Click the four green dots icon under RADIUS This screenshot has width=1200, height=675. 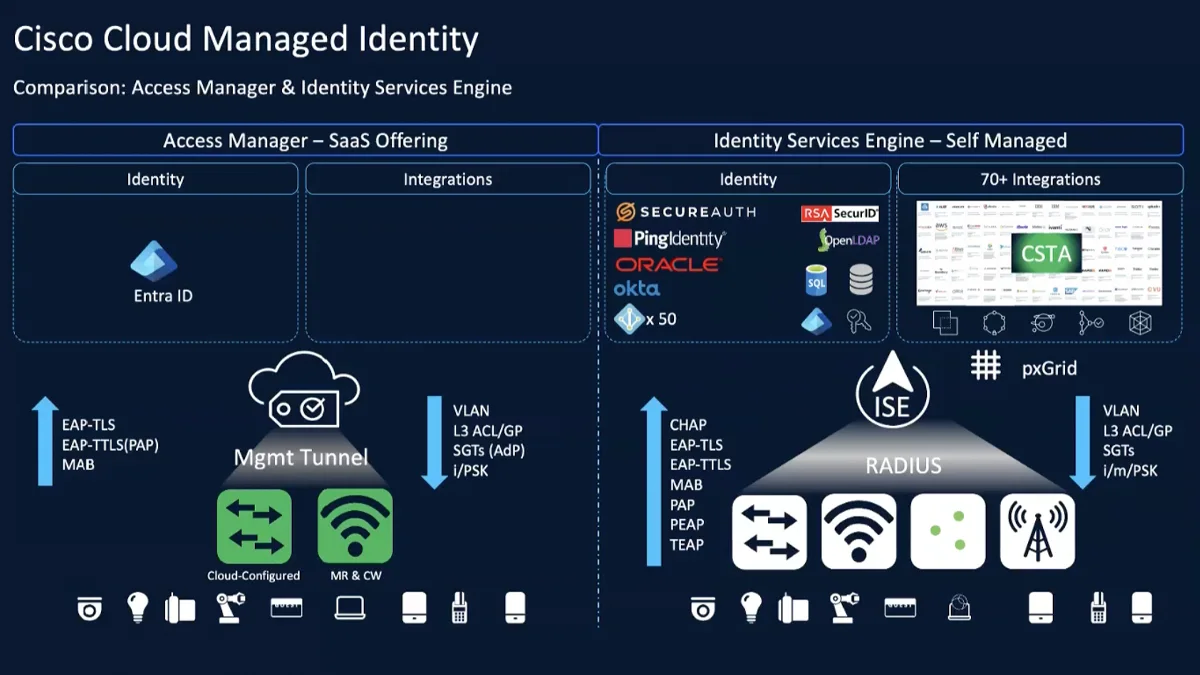click(947, 531)
